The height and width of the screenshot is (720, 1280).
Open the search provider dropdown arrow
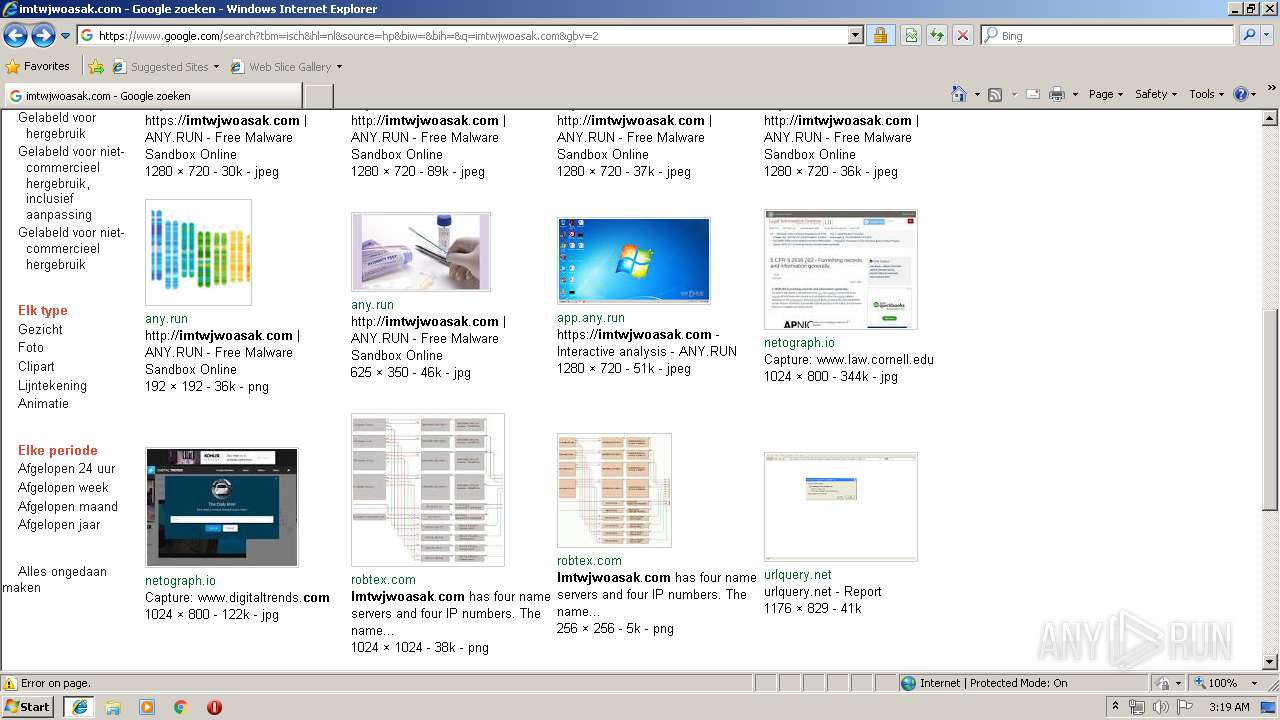[1268, 35]
